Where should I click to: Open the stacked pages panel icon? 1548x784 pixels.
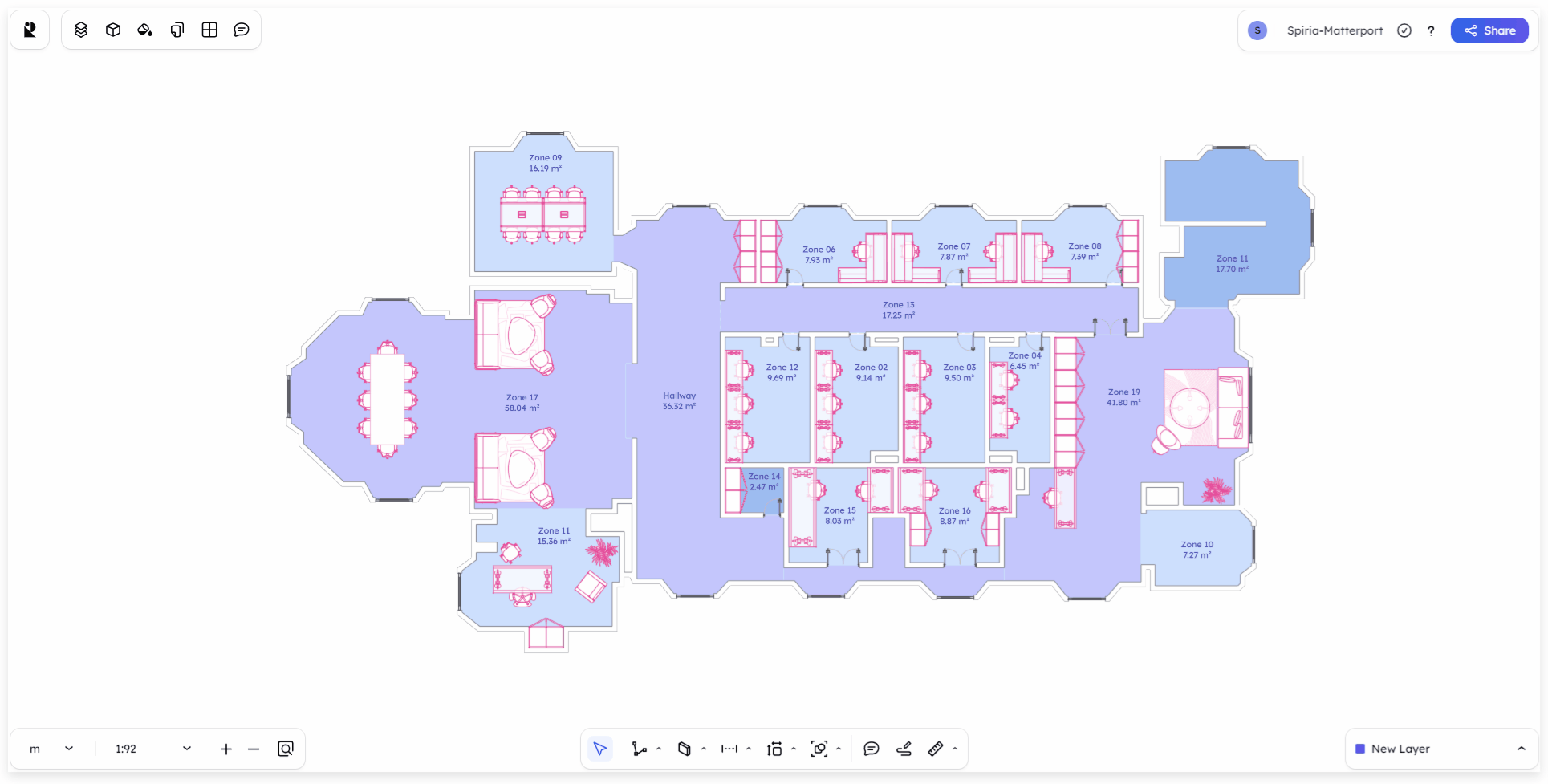point(177,30)
